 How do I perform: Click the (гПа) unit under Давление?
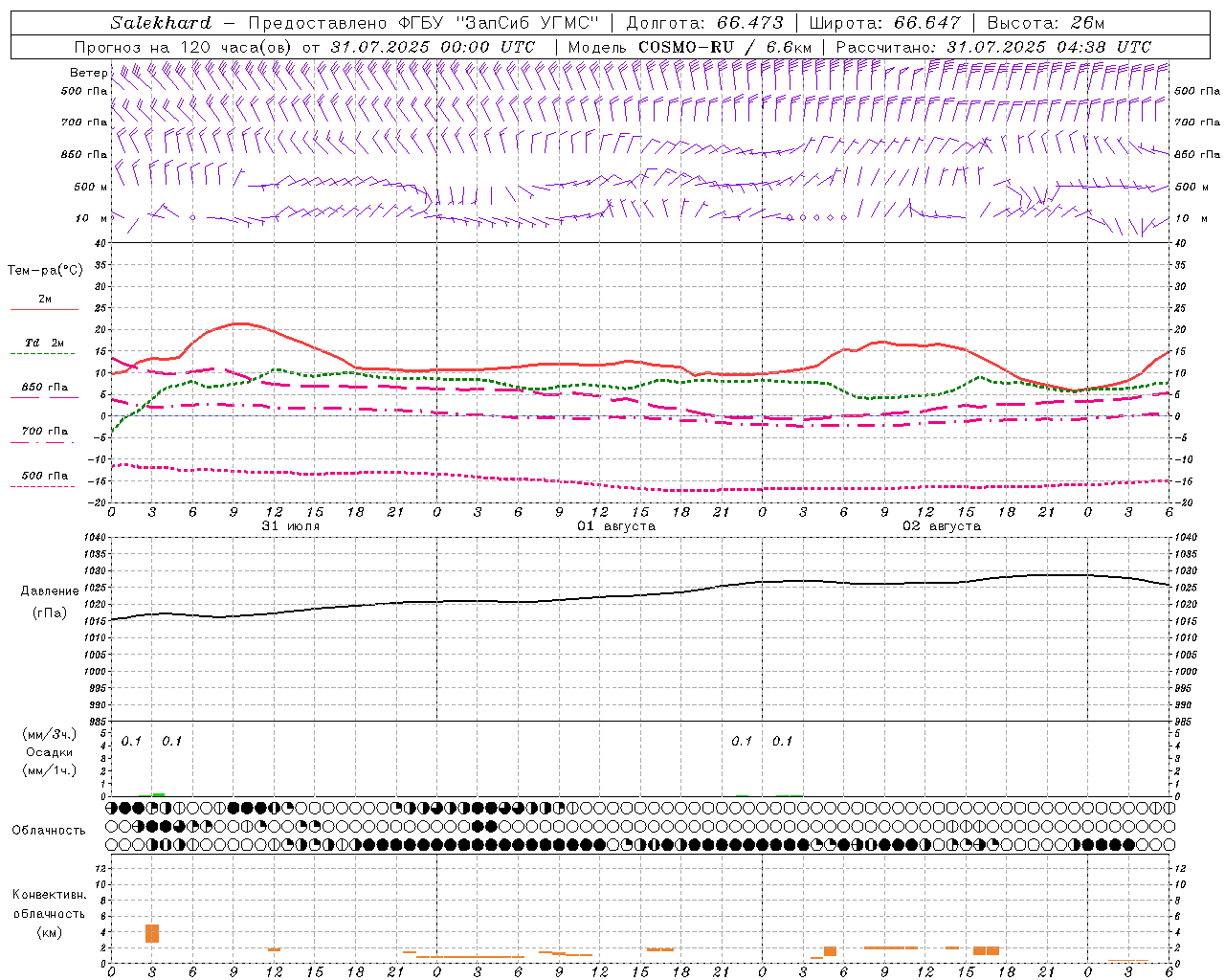tap(50, 613)
